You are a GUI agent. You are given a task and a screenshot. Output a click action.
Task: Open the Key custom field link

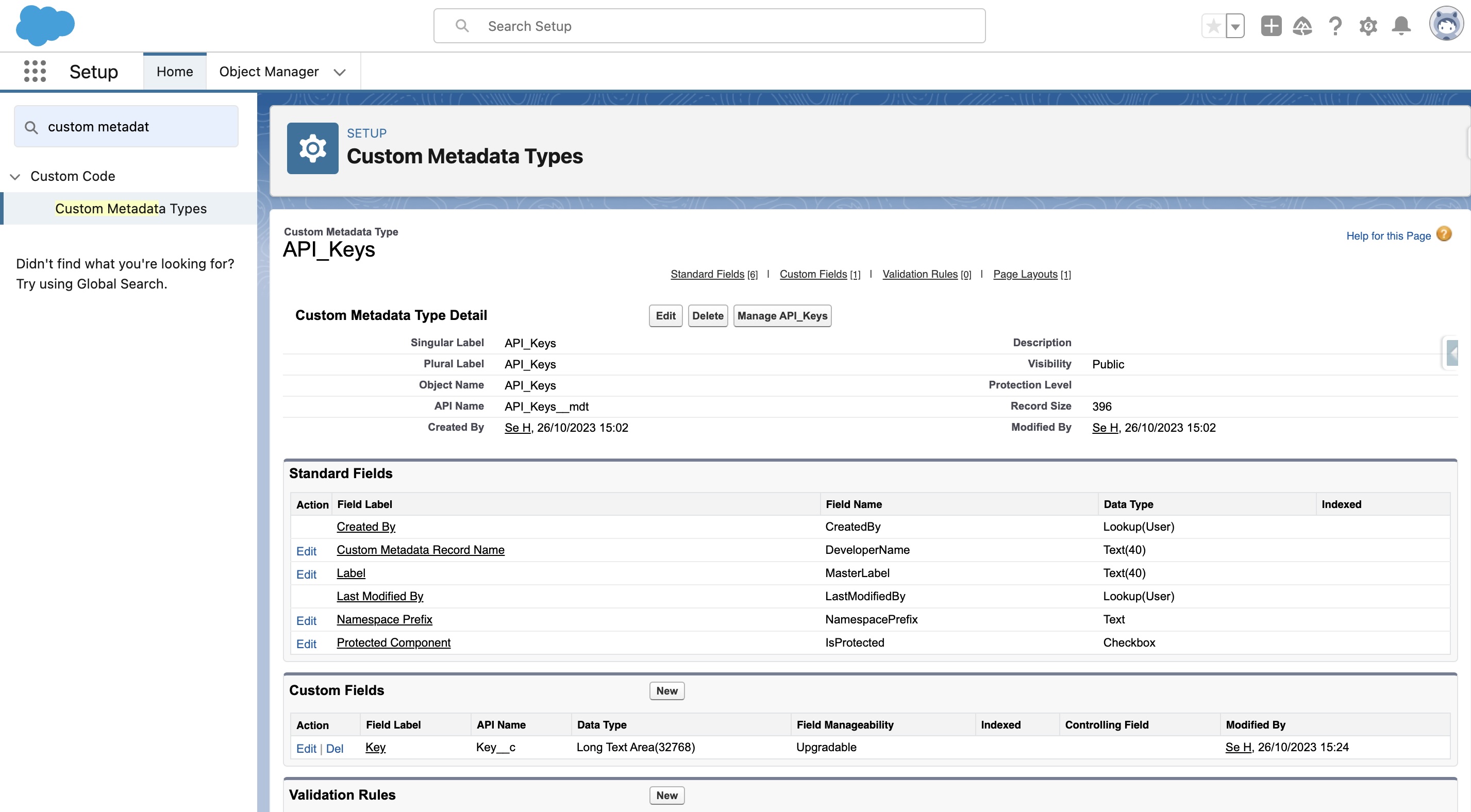[375, 747]
